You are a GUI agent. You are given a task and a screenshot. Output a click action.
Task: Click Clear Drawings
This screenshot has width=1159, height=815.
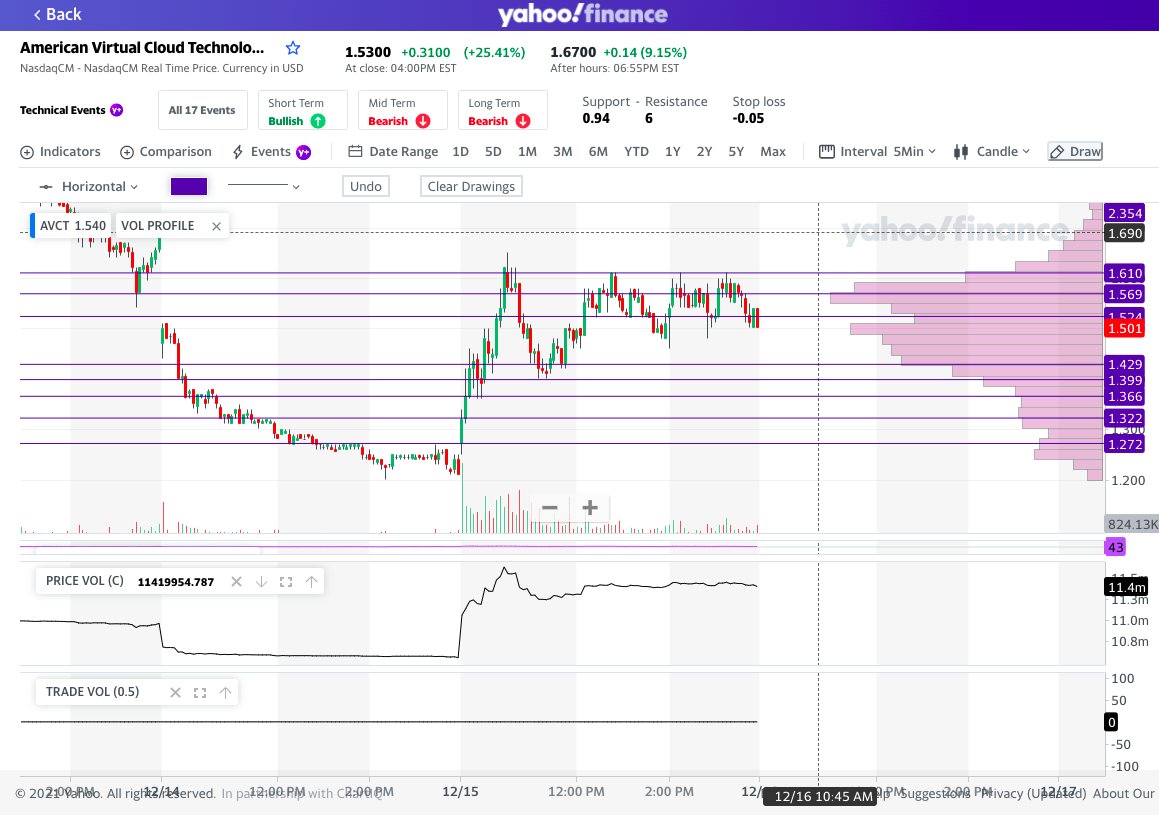471,186
